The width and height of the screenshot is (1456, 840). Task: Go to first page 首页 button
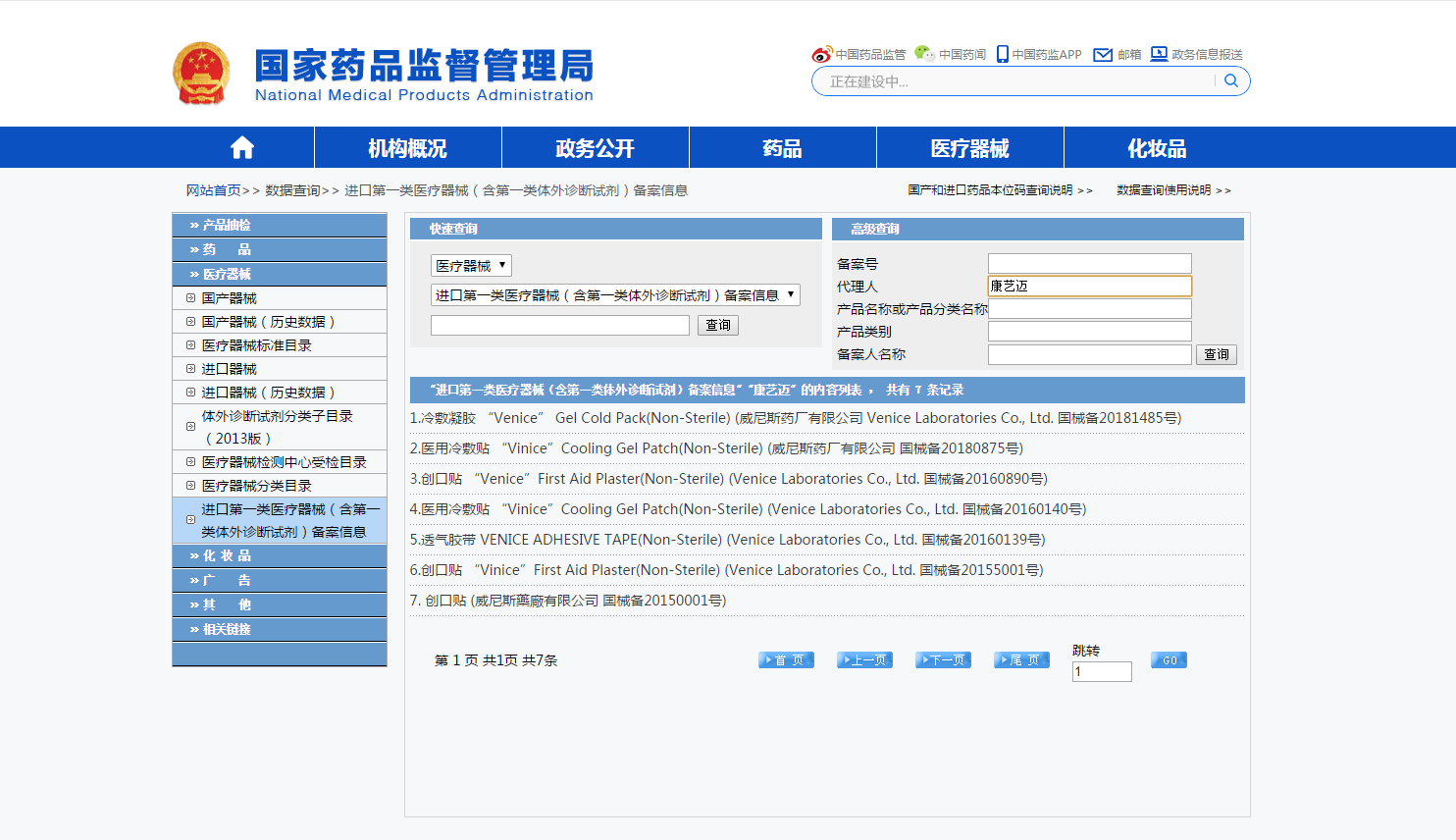click(x=786, y=660)
